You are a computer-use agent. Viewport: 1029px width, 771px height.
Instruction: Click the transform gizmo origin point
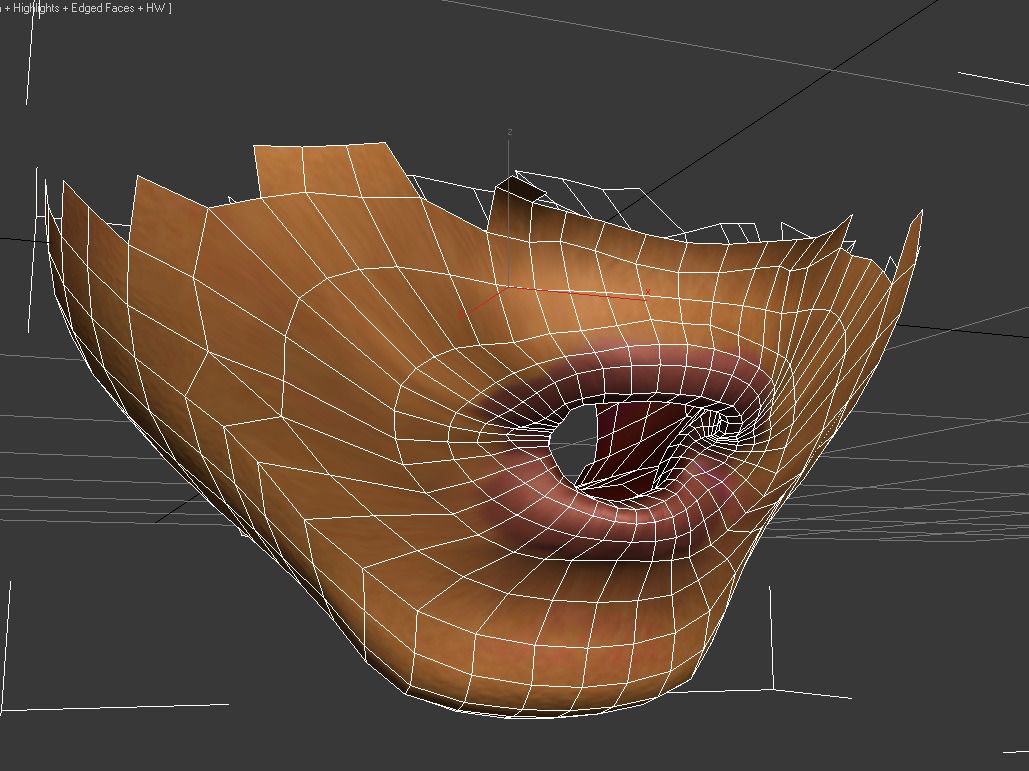510,287
